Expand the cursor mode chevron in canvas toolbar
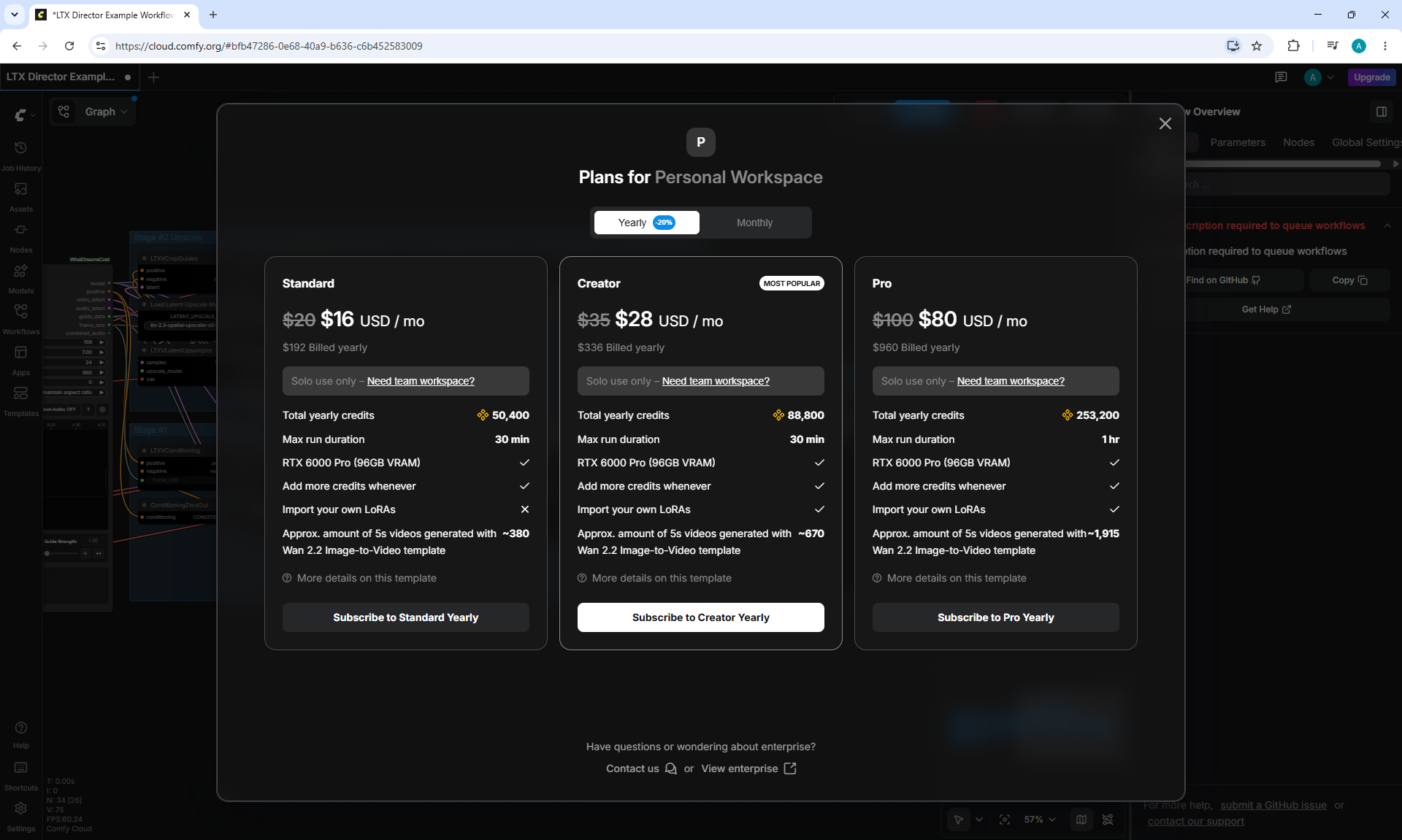Viewport: 1402px width, 840px height. coord(979,820)
